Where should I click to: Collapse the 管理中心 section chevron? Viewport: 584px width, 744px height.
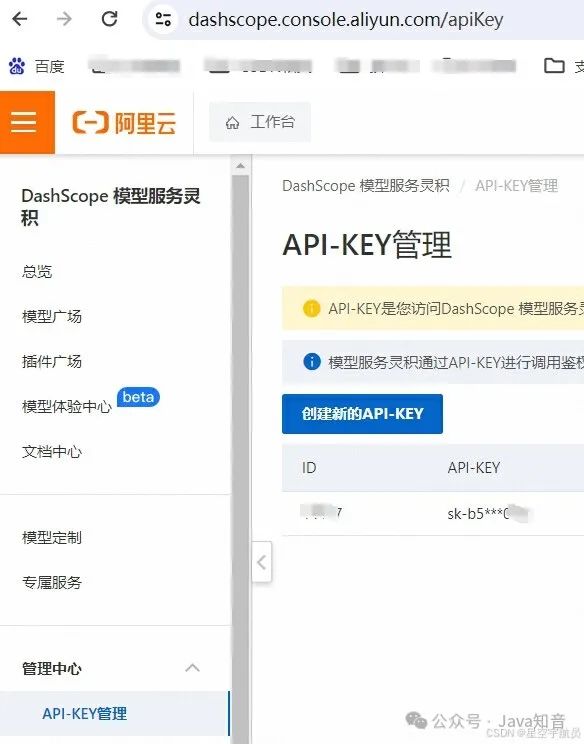click(192, 668)
